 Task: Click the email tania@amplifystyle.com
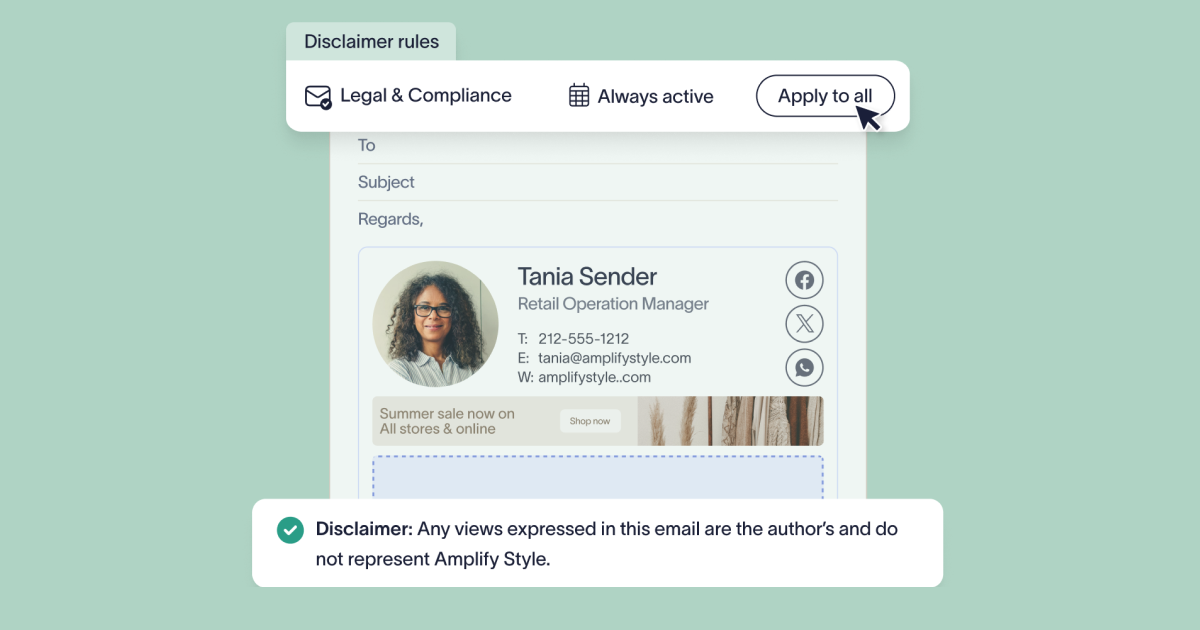coord(614,358)
